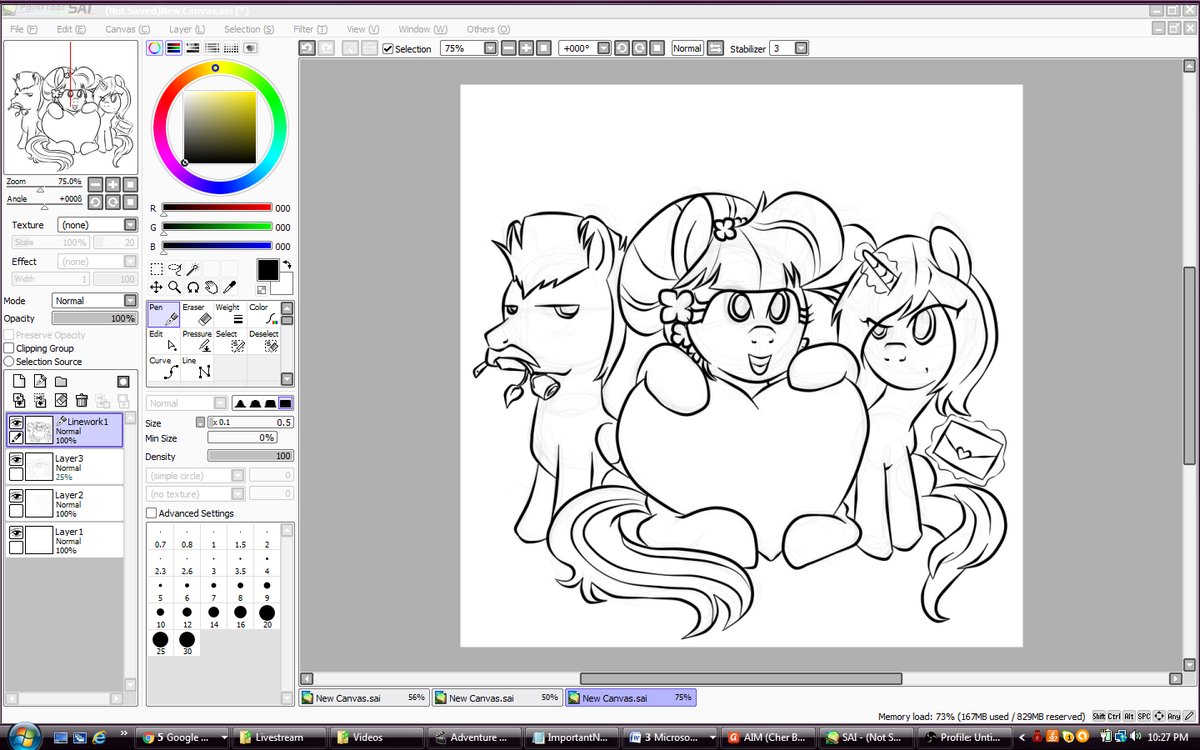This screenshot has width=1200, height=750.
Task: Zoom in with navigator plus button
Action: coord(113,184)
